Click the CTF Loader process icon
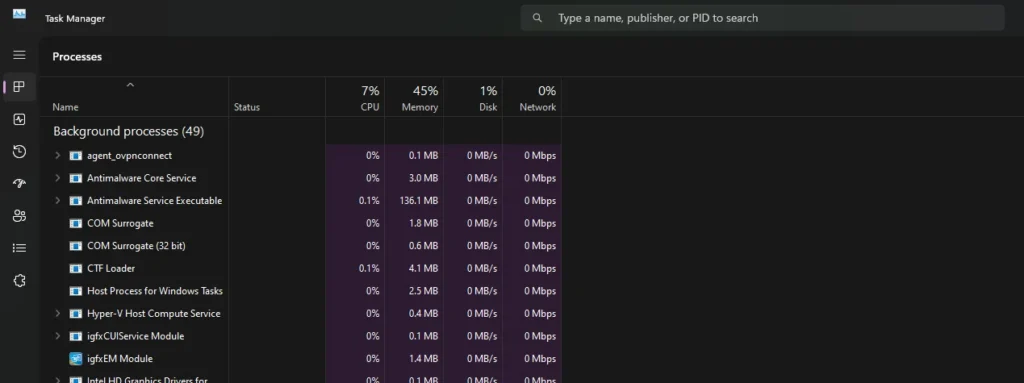 pos(76,268)
